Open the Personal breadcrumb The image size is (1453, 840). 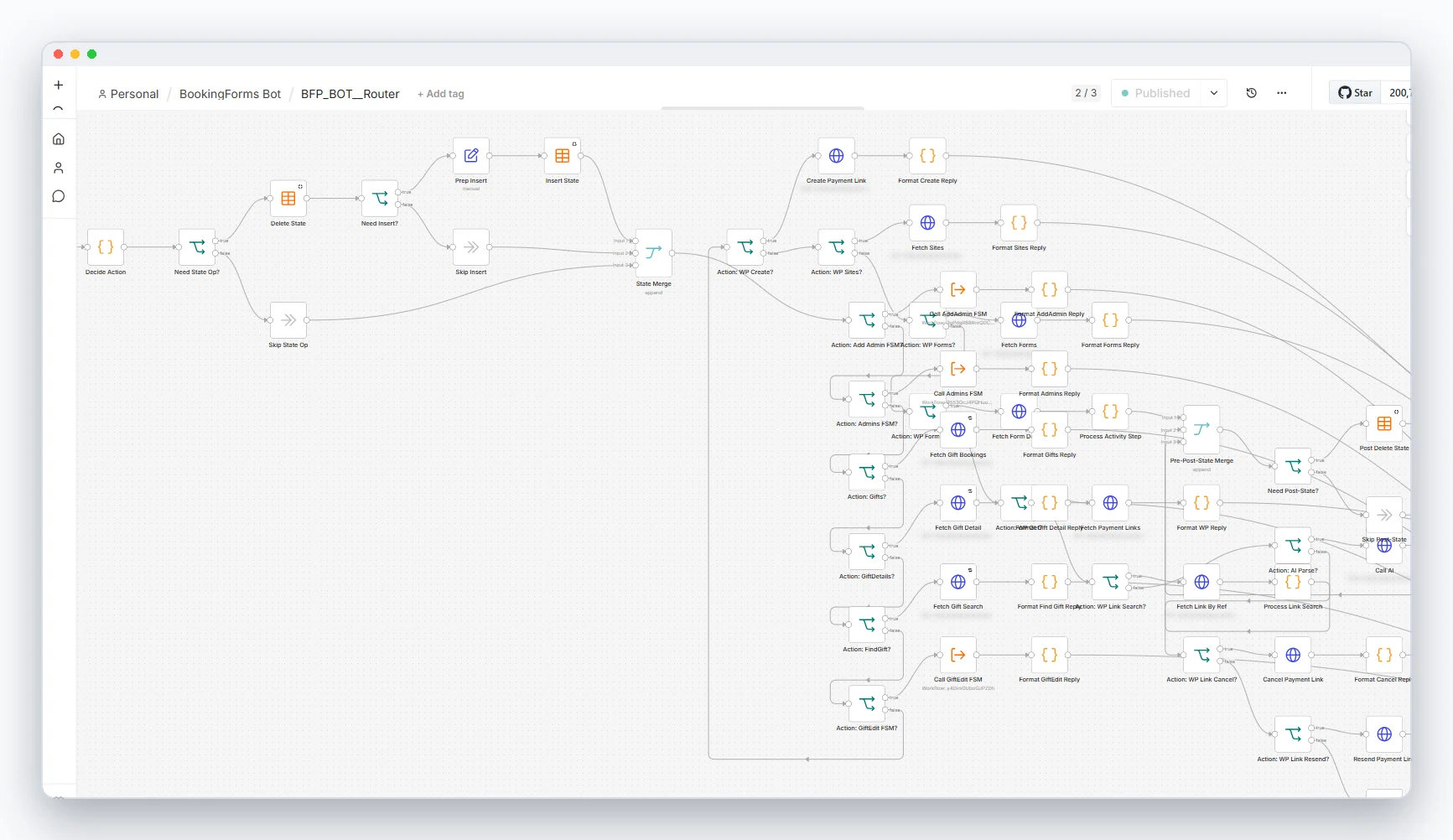(128, 94)
